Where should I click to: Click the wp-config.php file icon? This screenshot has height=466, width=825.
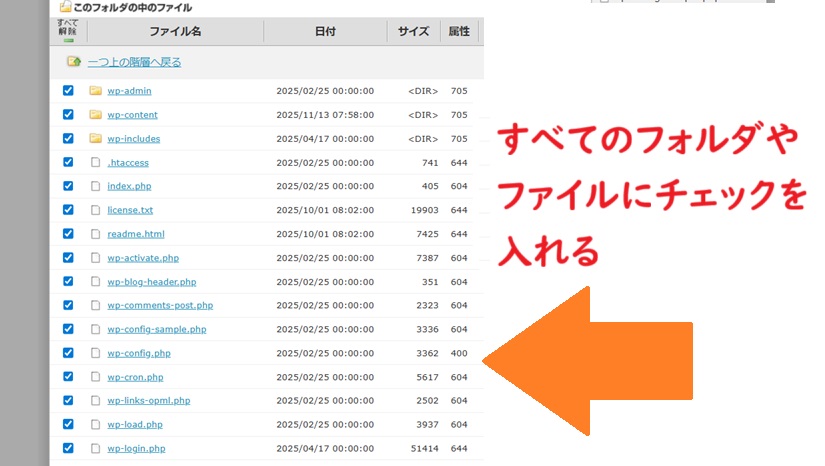pos(95,353)
